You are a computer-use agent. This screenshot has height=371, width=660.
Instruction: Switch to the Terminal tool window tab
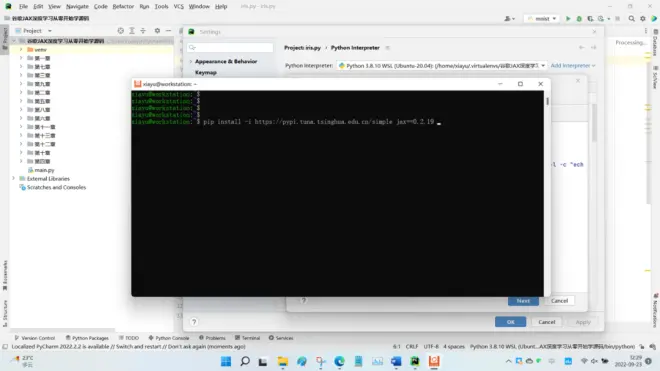(x=248, y=338)
